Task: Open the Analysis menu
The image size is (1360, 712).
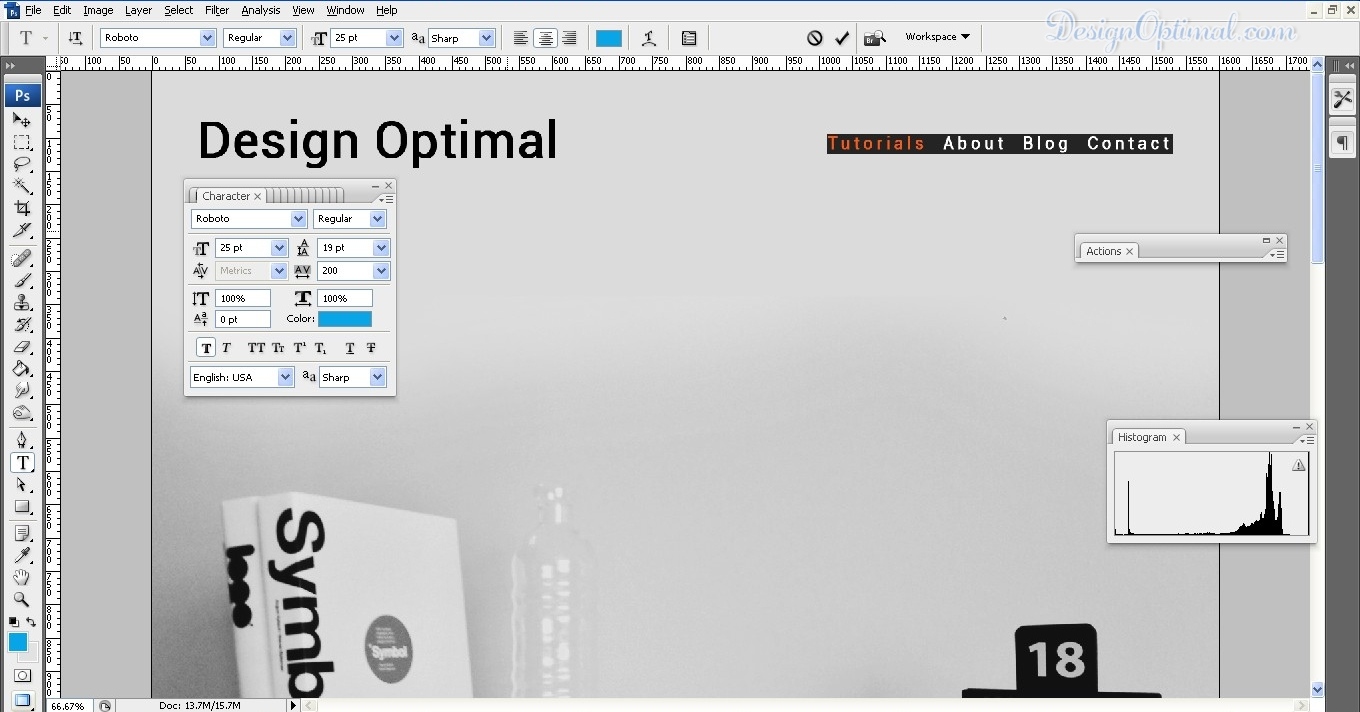Action: coord(261,10)
